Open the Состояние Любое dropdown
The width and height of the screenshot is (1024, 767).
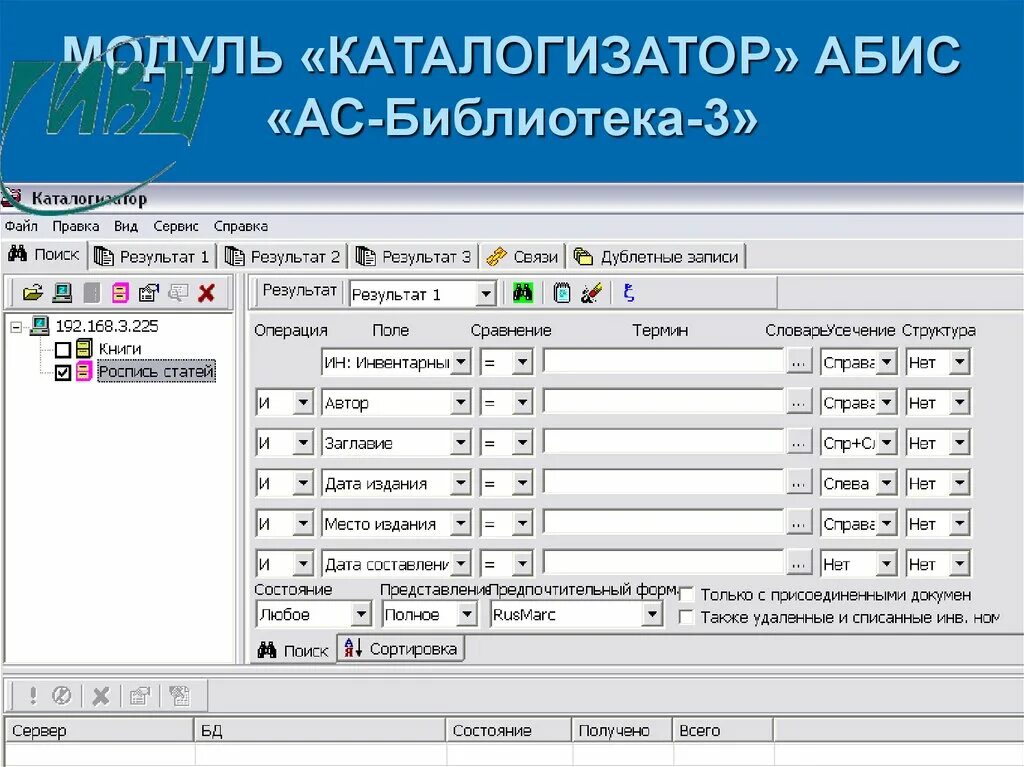pyautogui.click(x=361, y=614)
